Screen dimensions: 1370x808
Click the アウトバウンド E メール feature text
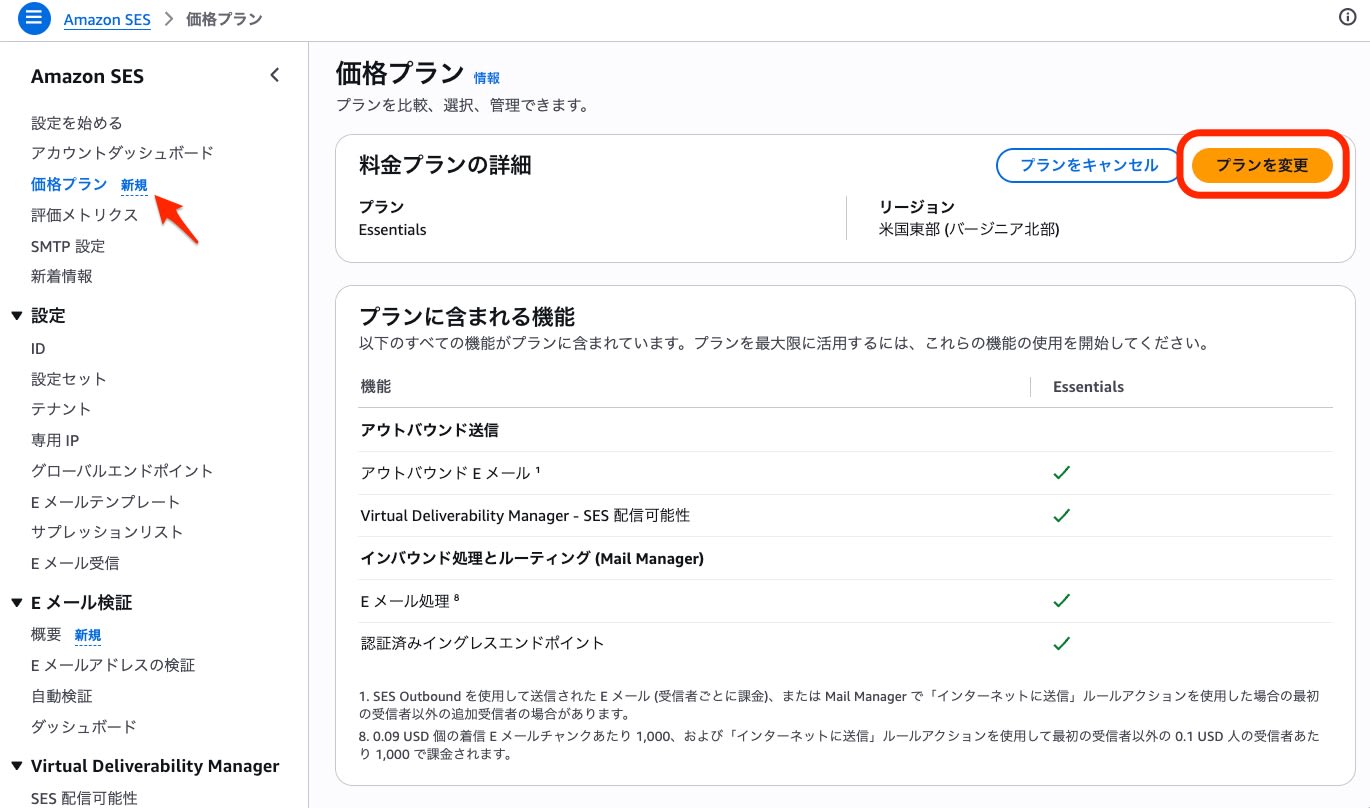[x=451, y=473]
